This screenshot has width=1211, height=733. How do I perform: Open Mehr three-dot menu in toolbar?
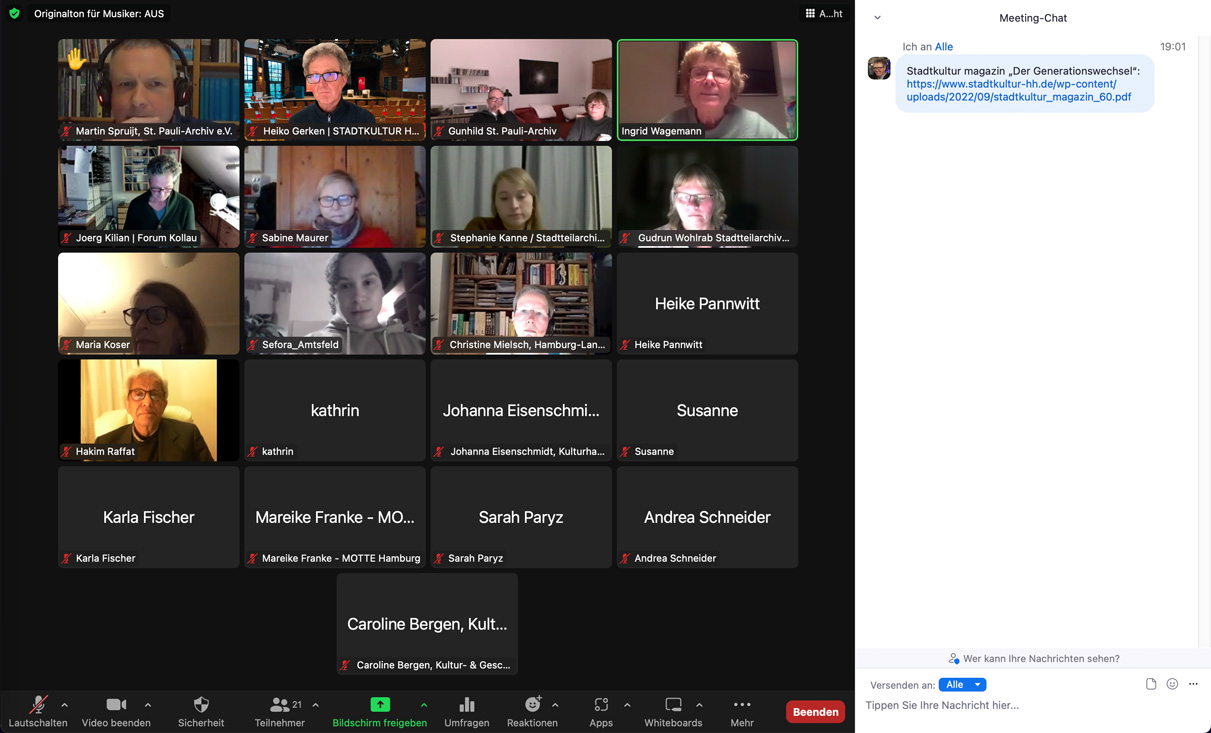point(742,711)
